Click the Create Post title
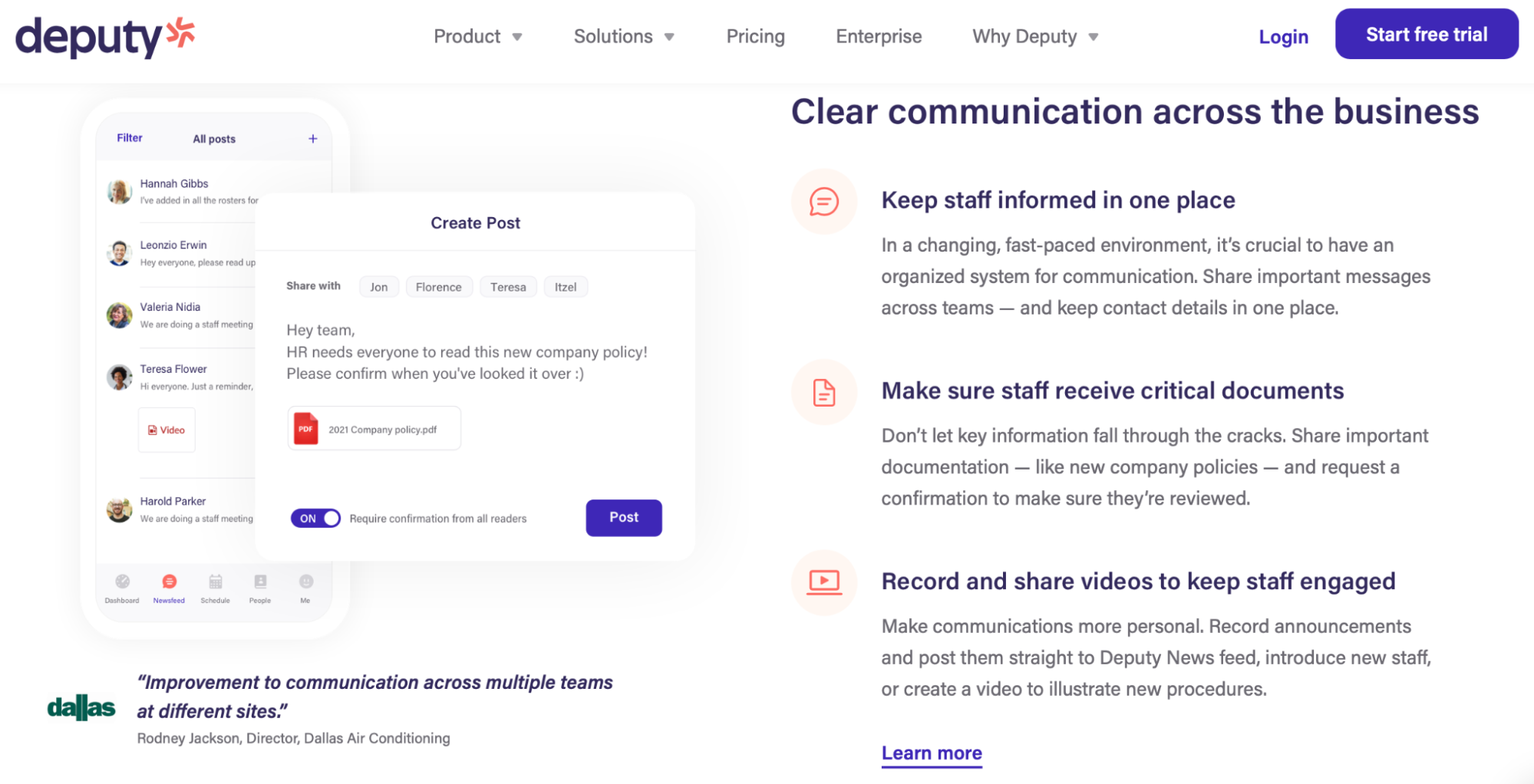Screen dimensions: 1534x784 click(x=475, y=223)
